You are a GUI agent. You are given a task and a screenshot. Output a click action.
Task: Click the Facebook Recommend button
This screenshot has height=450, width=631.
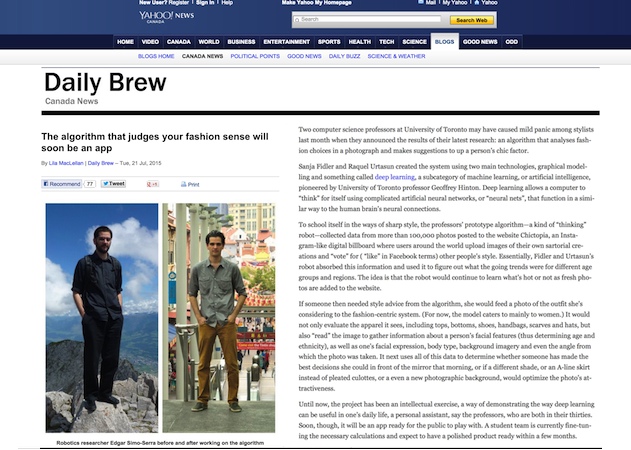62,184
